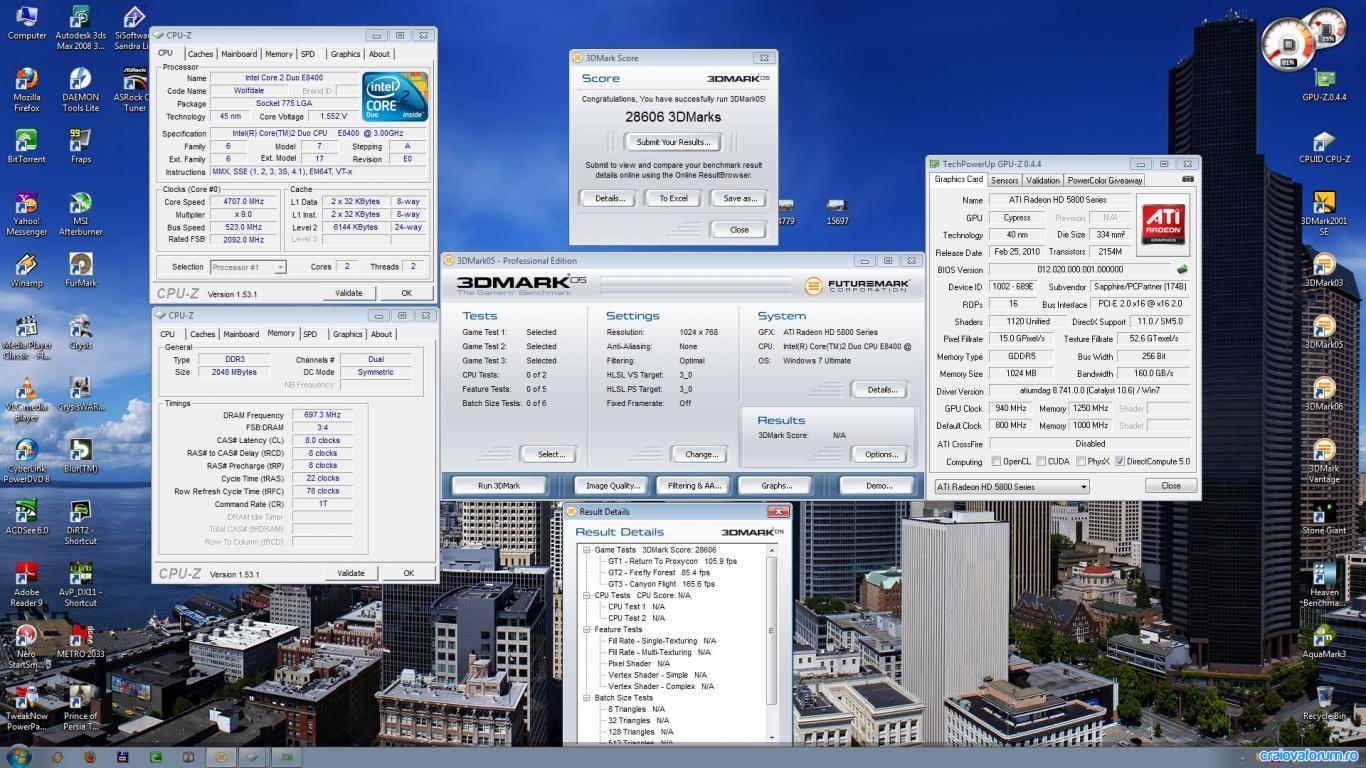The height and width of the screenshot is (768, 1366).
Task: Click Close button in GPU-Z window
Action: 1170,485
